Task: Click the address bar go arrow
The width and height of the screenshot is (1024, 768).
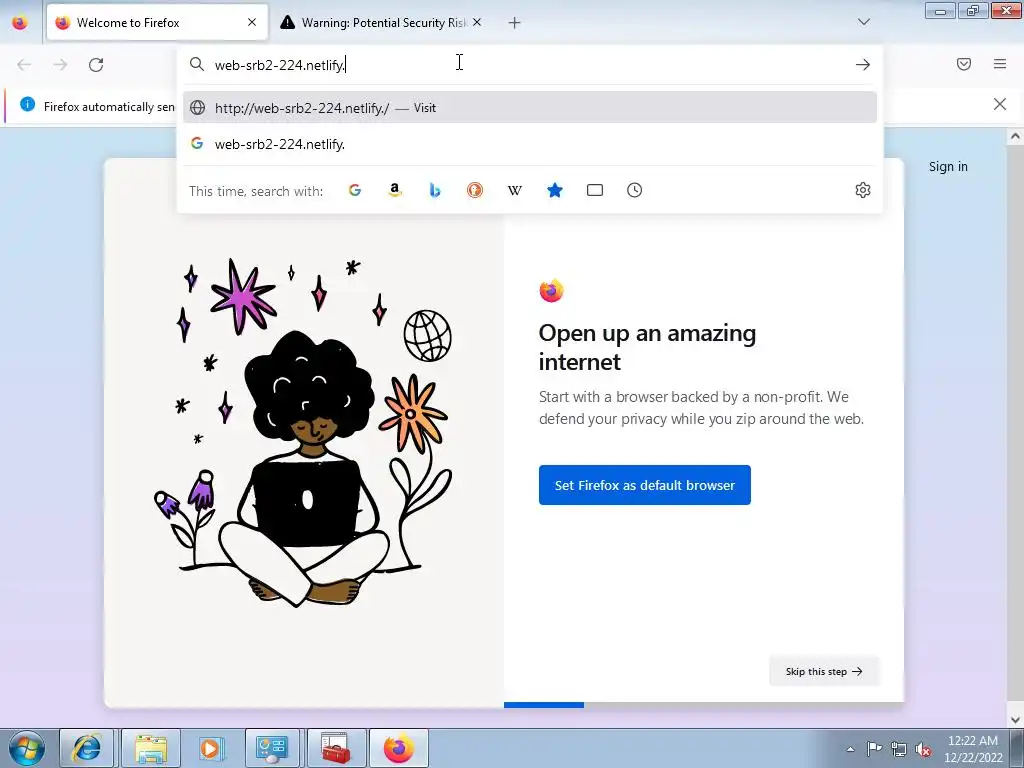Action: (x=863, y=65)
